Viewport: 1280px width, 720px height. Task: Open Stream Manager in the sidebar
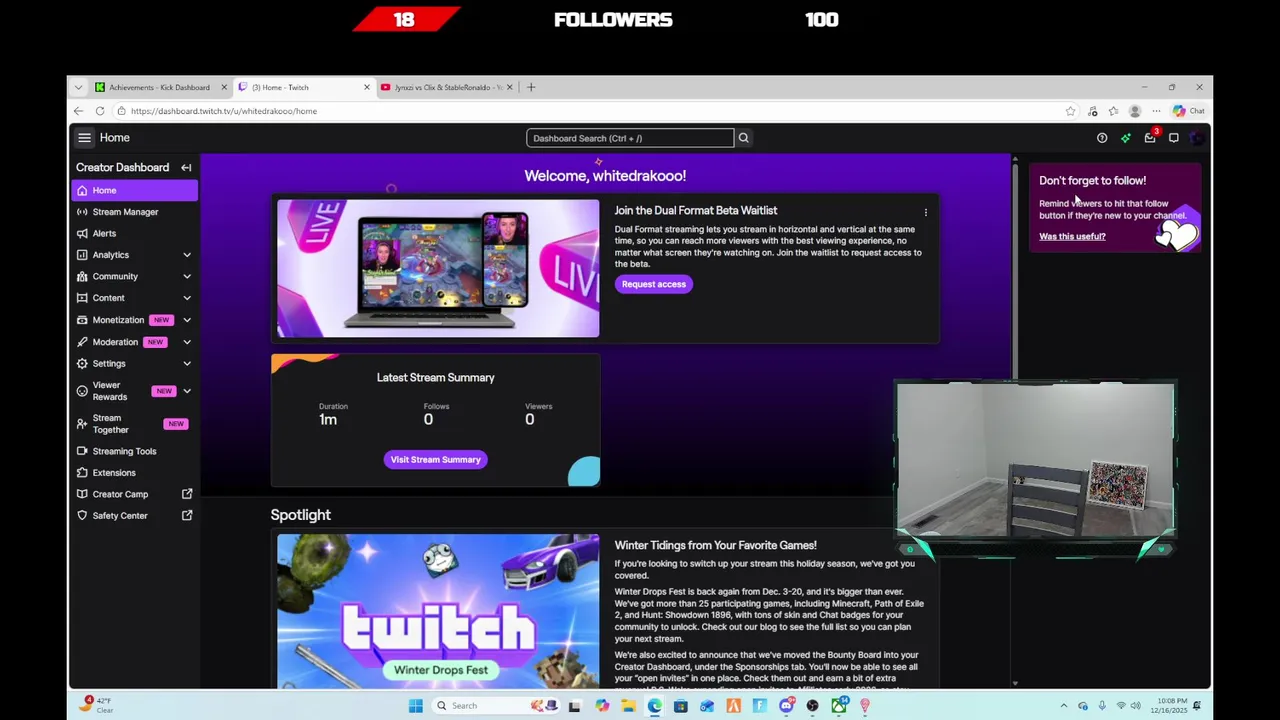pos(134,212)
